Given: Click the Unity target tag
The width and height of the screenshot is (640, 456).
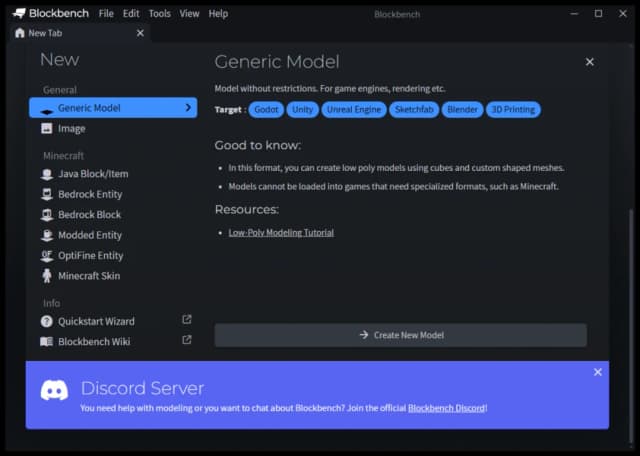Looking at the screenshot, I should (x=302, y=109).
